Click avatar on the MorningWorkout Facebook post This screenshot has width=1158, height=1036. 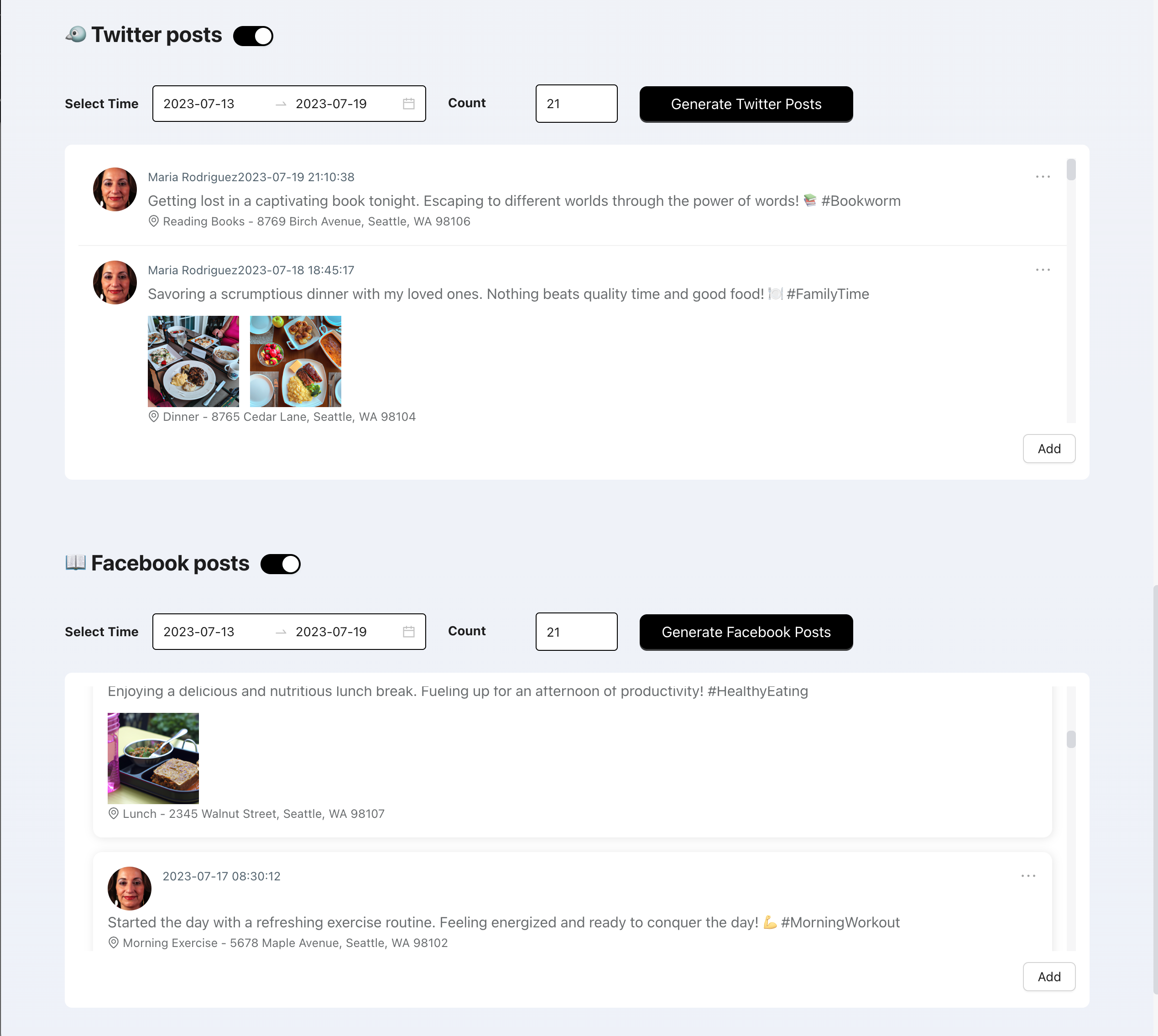[x=130, y=888]
